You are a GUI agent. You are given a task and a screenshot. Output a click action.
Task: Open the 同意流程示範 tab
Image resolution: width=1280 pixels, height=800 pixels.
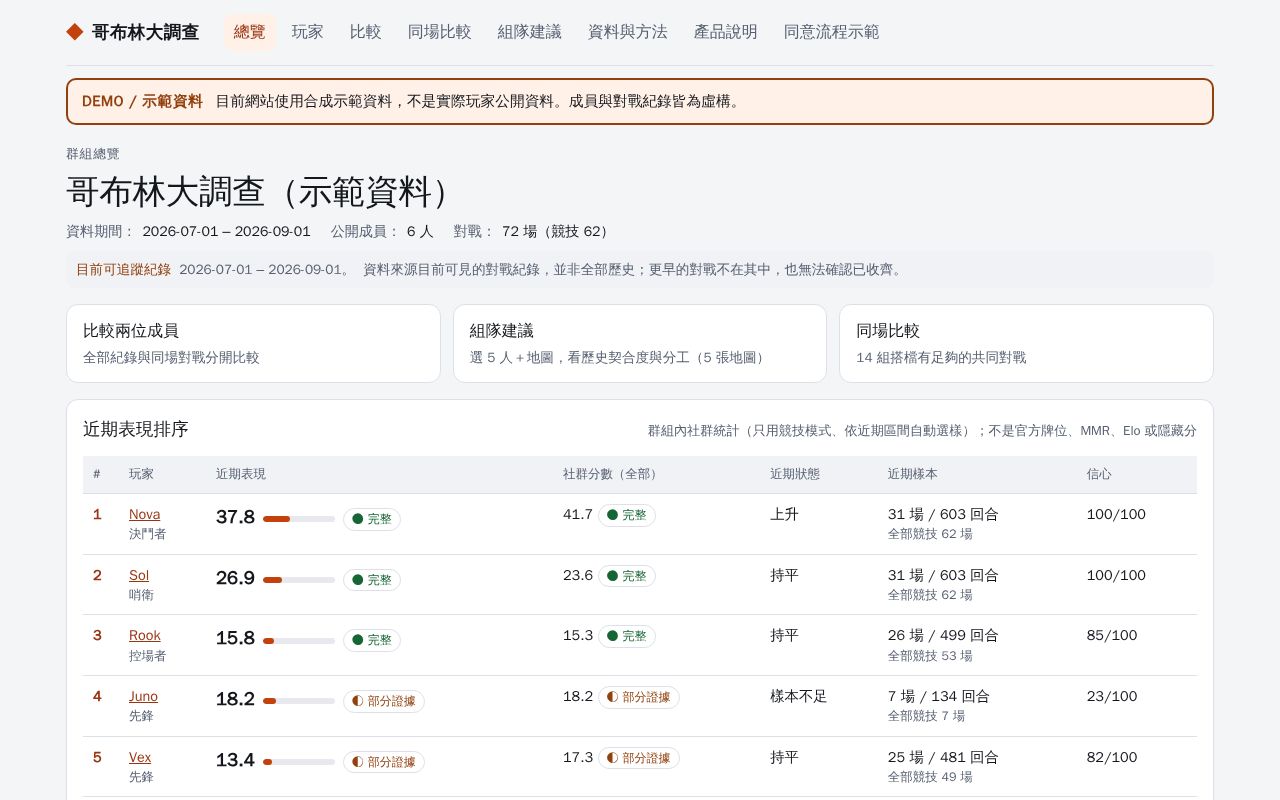pyautogui.click(x=832, y=32)
